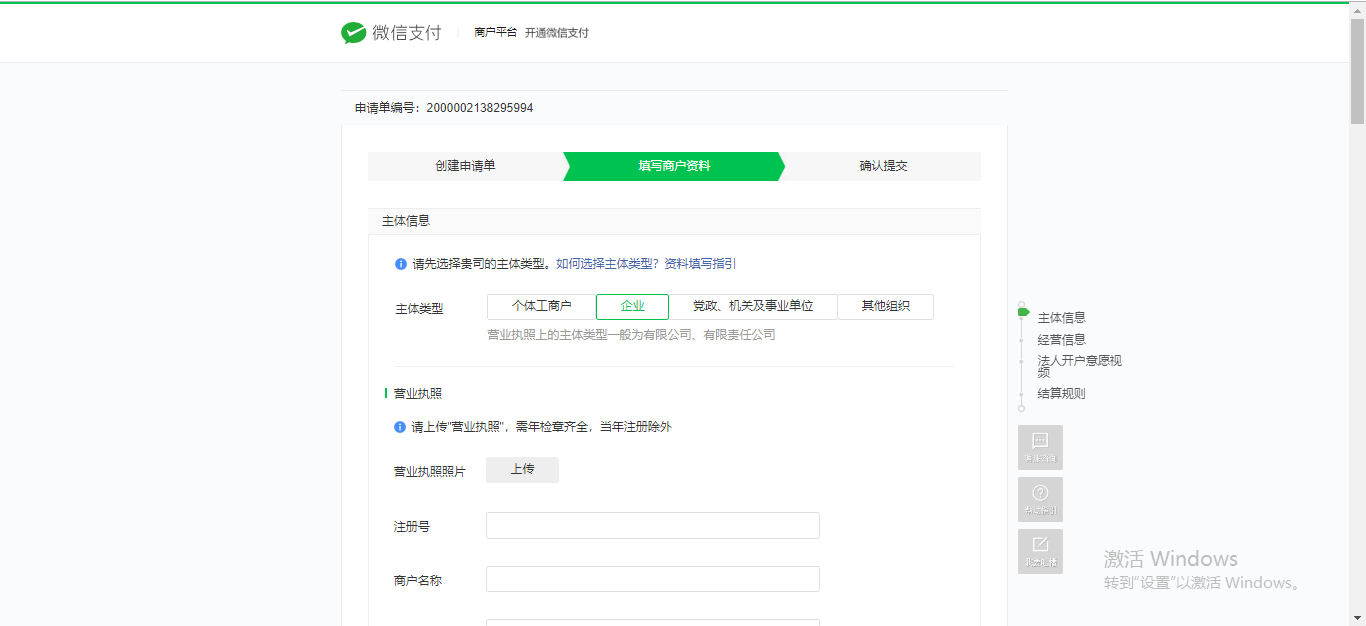Select 党政、机关及事业单位 entity type
Image resolution: width=1366 pixels, height=626 pixels.
coord(753,307)
